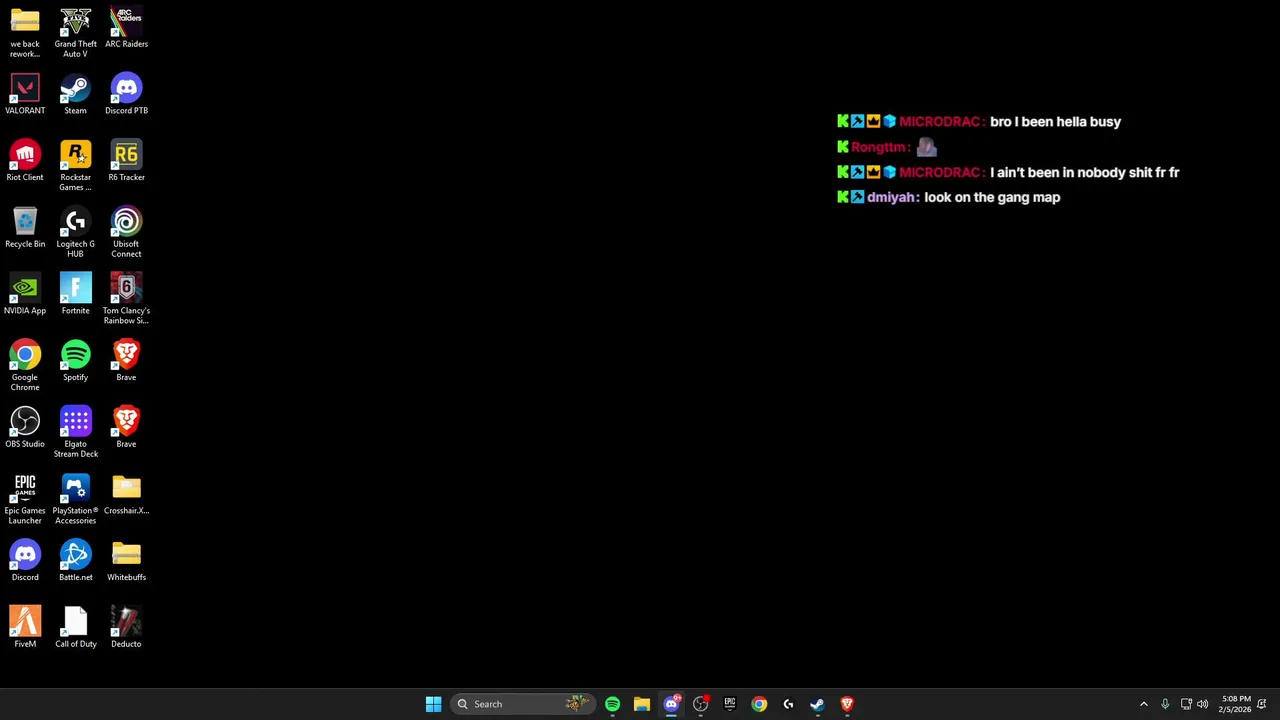Screen dimensions: 1280x720
Task: Click the taskbar Search box
Action: 522,704
